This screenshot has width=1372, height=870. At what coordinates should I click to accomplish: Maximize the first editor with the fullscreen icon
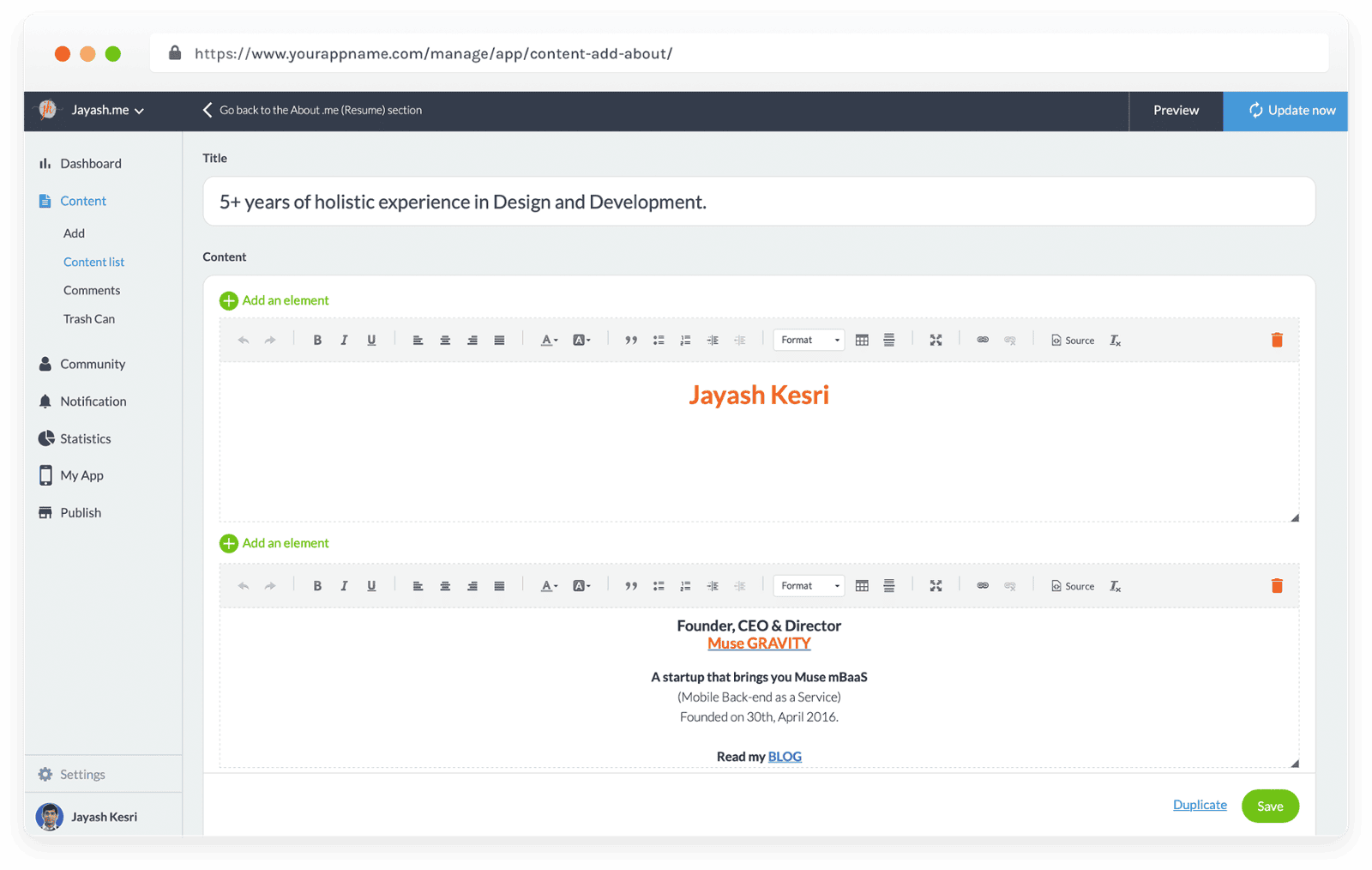pyautogui.click(x=936, y=341)
